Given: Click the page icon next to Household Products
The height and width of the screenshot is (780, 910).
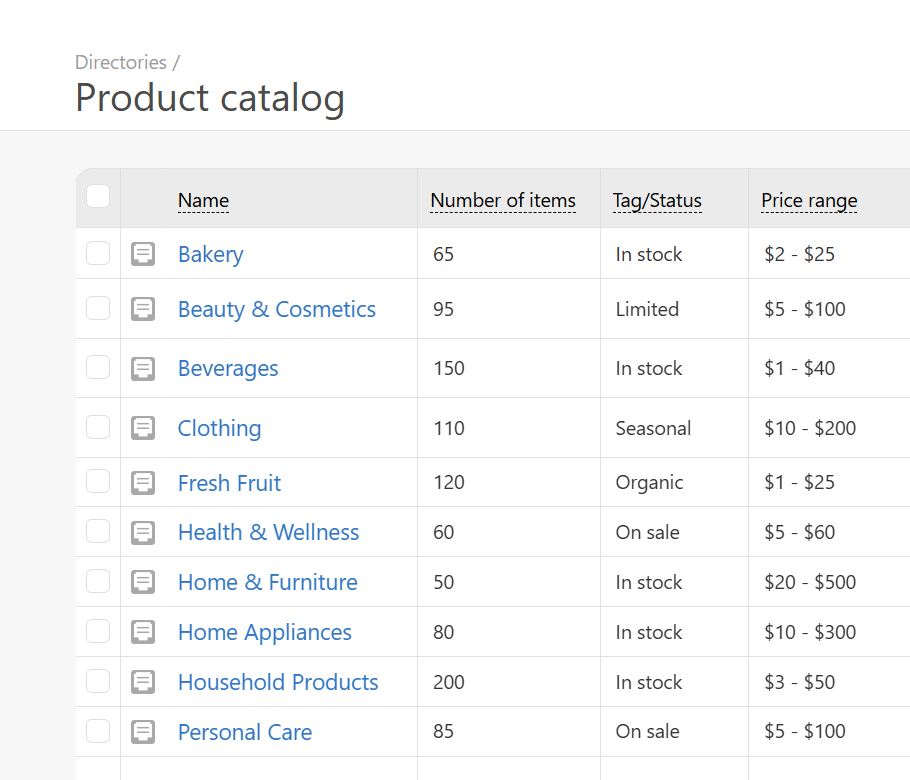Looking at the screenshot, I should (x=143, y=681).
